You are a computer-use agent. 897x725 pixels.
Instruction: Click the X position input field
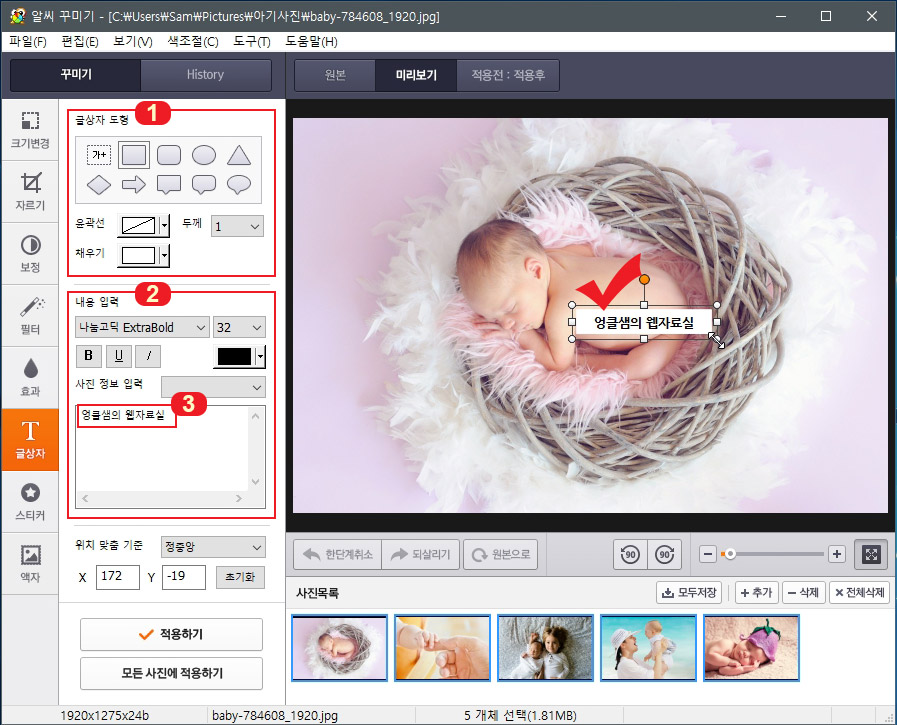118,577
